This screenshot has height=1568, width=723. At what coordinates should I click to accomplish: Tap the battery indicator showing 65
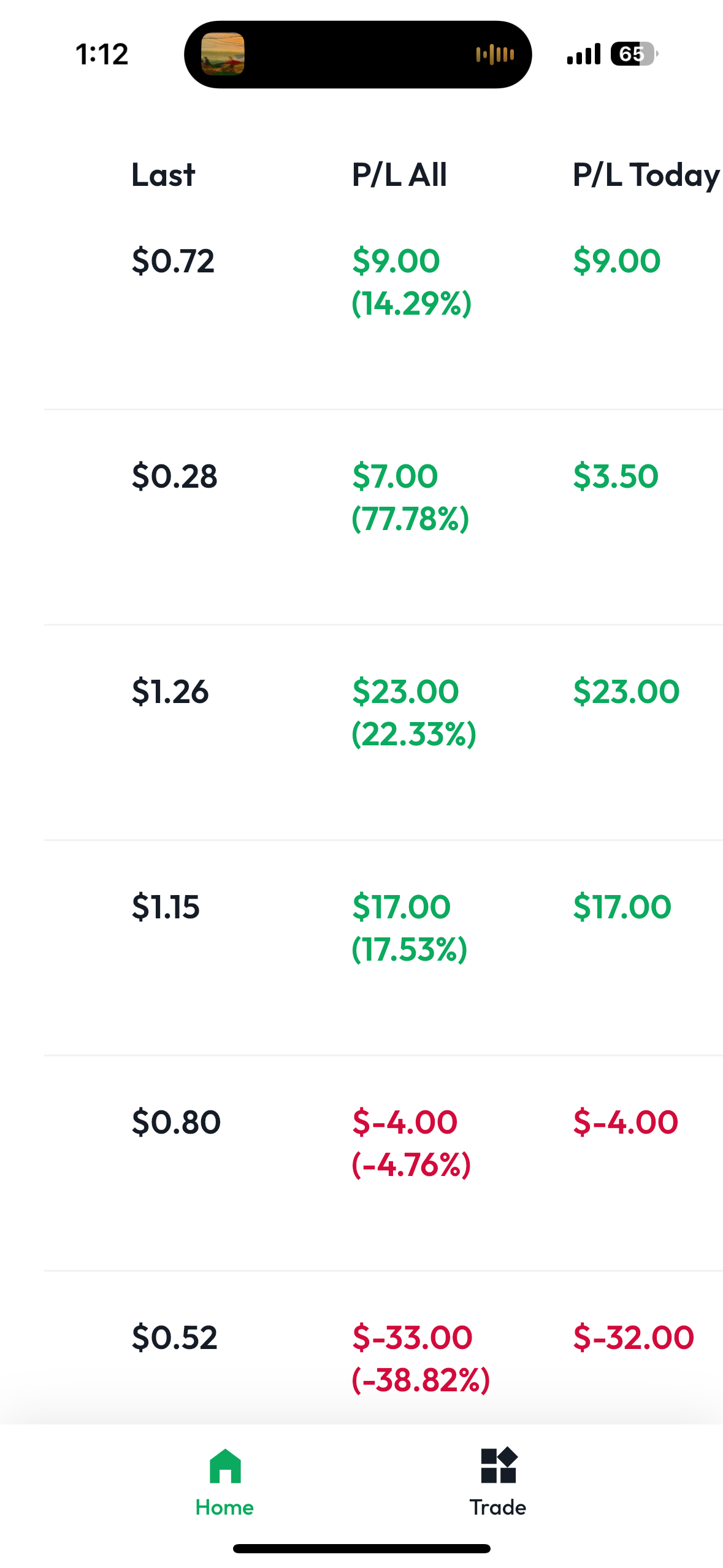(633, 54)
